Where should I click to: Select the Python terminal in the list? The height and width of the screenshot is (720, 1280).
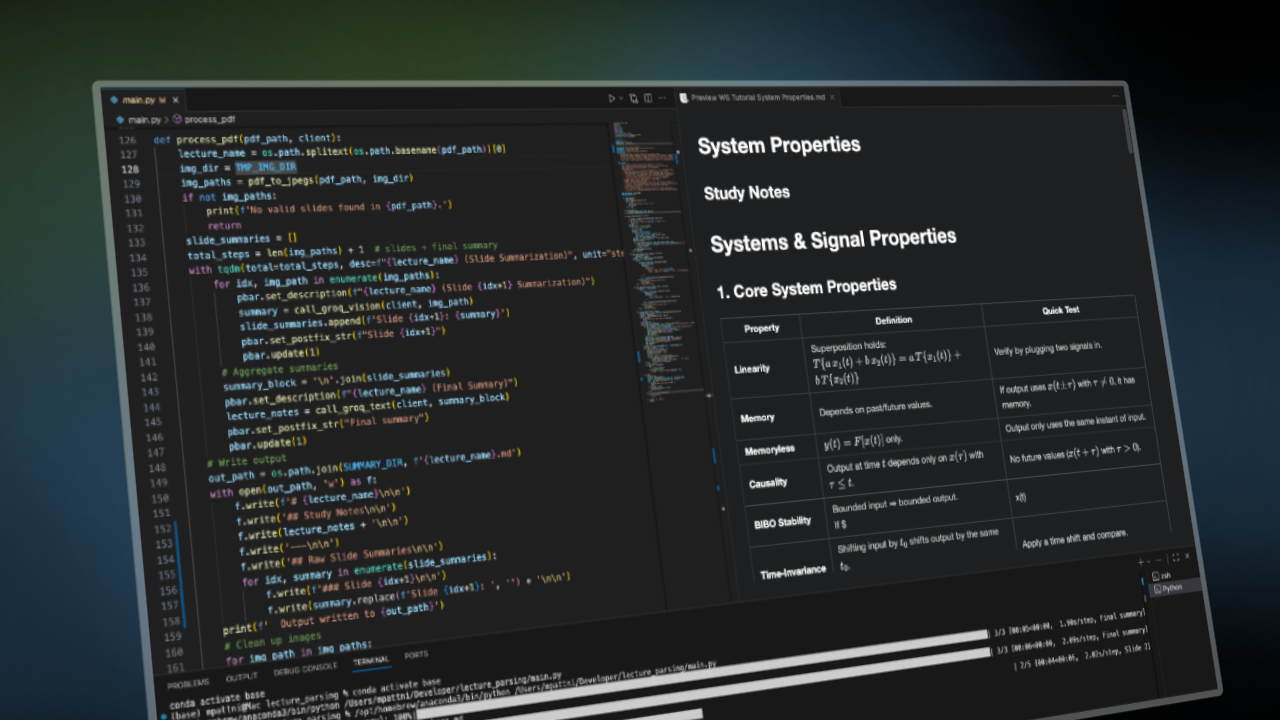pos(1171,588)
